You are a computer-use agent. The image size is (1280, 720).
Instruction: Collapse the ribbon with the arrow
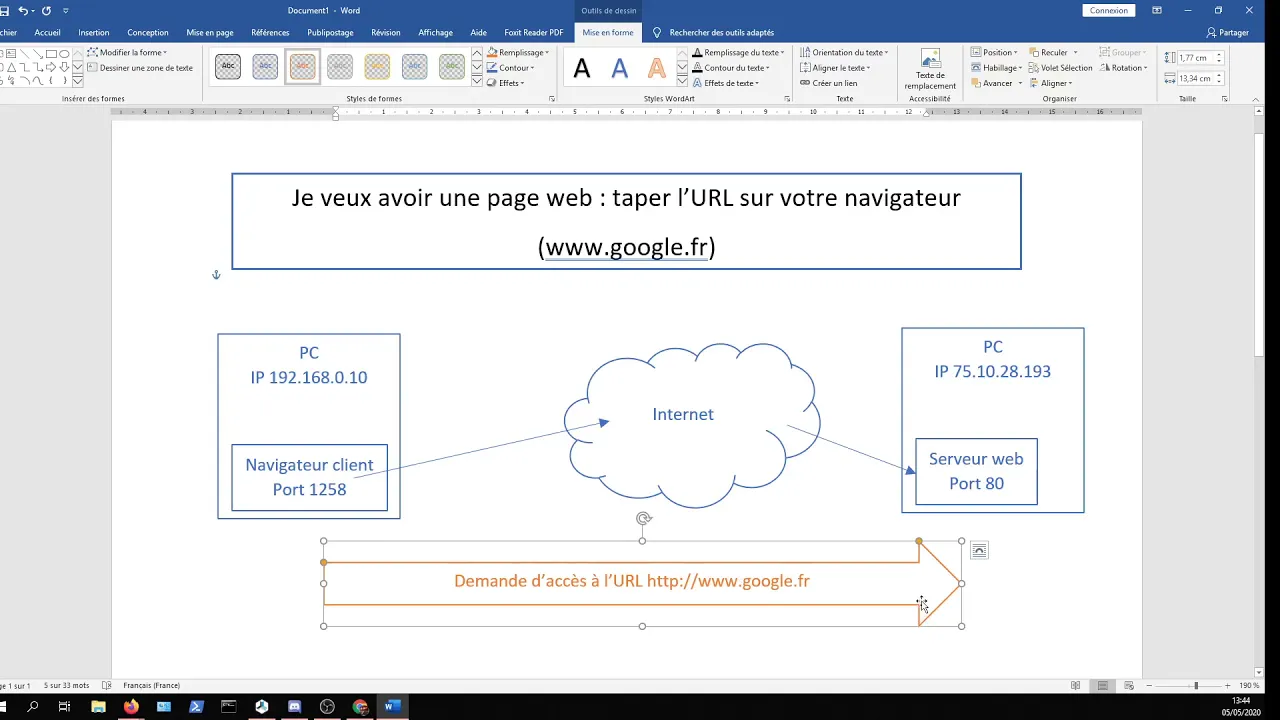click(x=1258, y=99)
